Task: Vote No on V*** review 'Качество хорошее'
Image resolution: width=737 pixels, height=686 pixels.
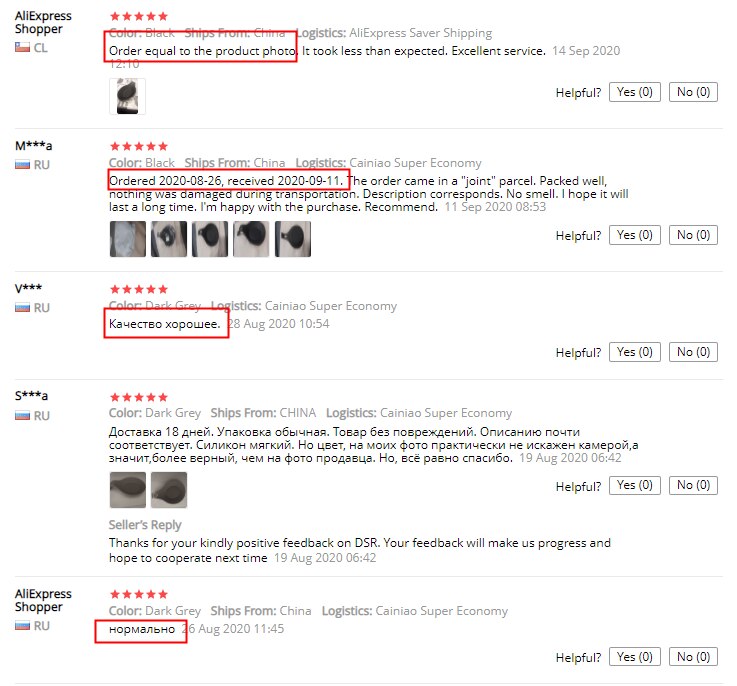Action: 693,352
